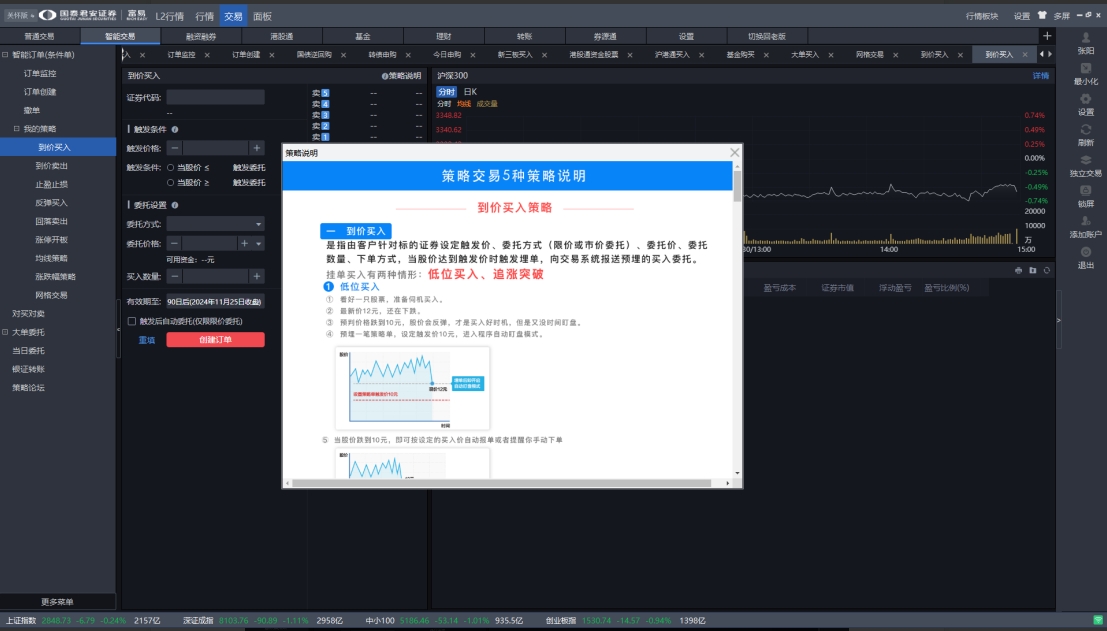Switch to the 融资融券 tab
The image size is (1107, 631).
click(200, 36)
